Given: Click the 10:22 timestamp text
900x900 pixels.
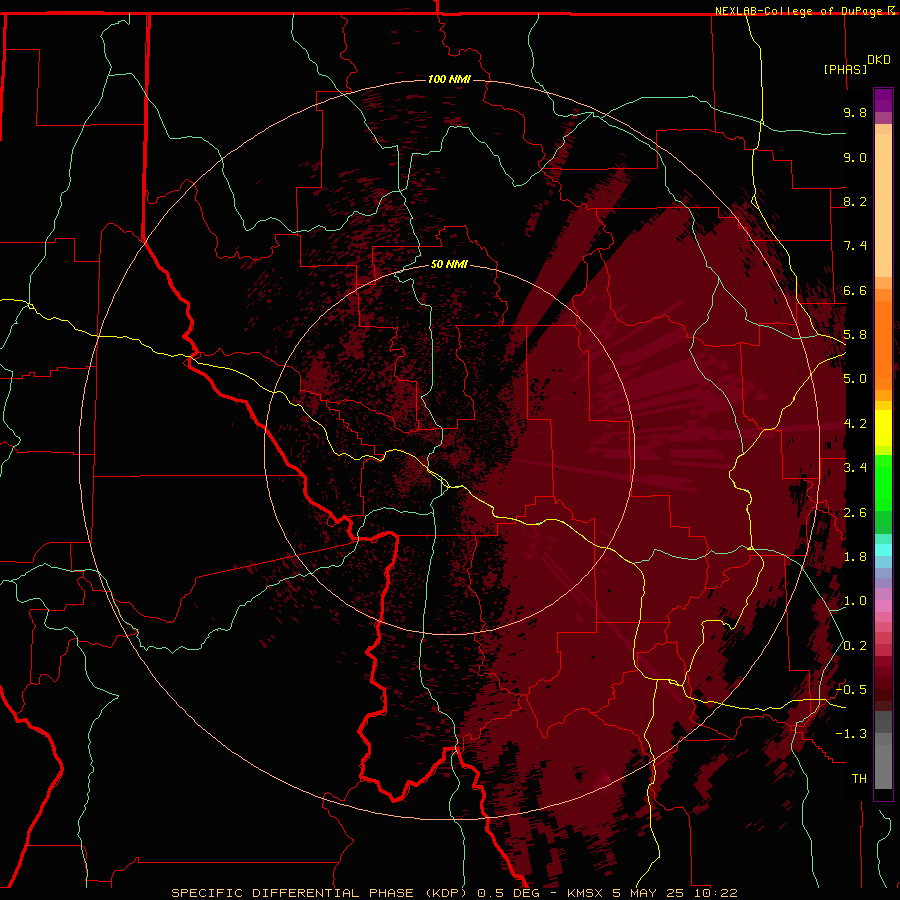Looking at the screenshot, I should (716, 893).
